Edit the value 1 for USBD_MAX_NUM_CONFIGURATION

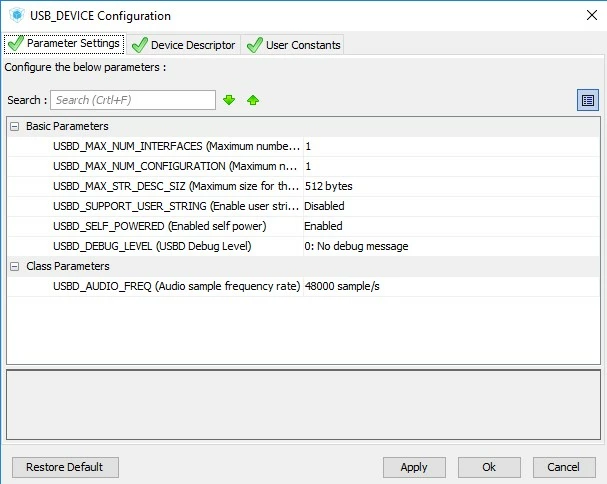tap(451, 166)
